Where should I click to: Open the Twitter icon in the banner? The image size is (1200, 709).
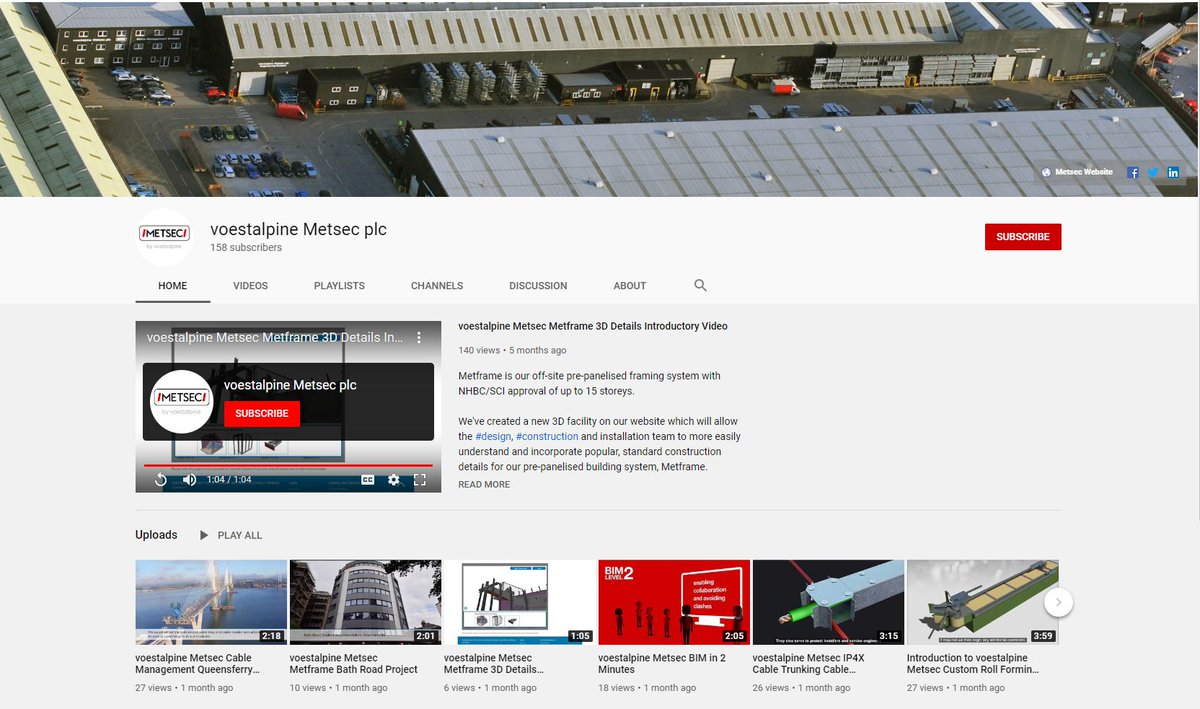1153,172
